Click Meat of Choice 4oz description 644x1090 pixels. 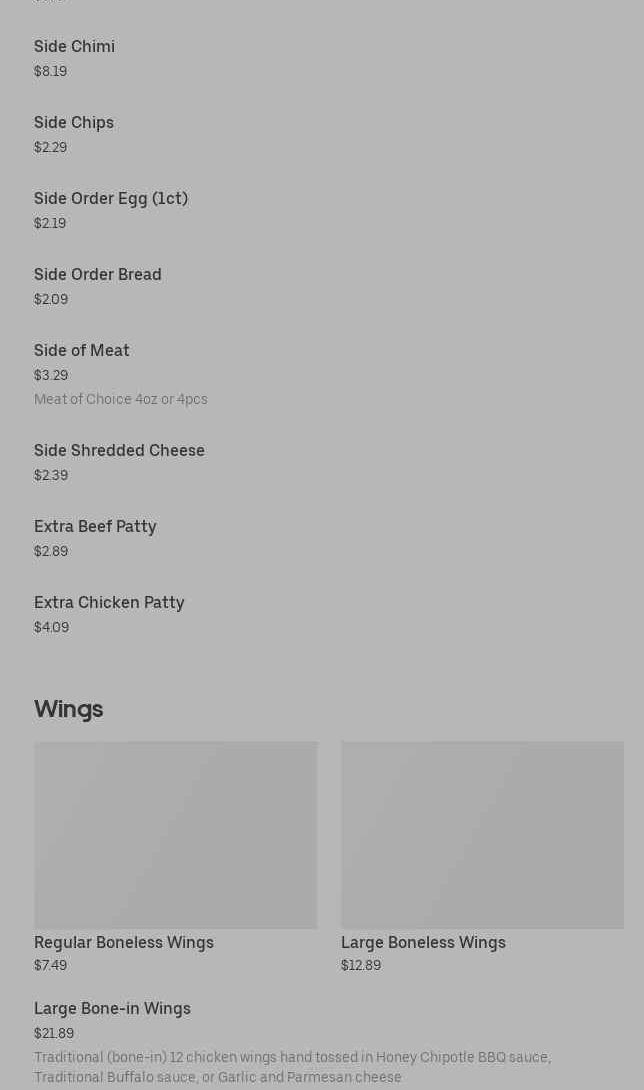120,399
